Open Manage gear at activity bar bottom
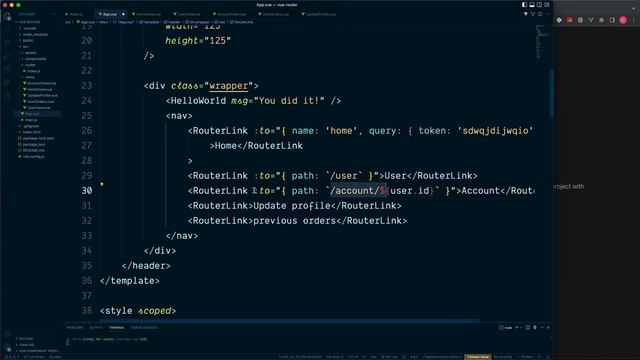This screenshot has height=360, width=640. point(7,348)
